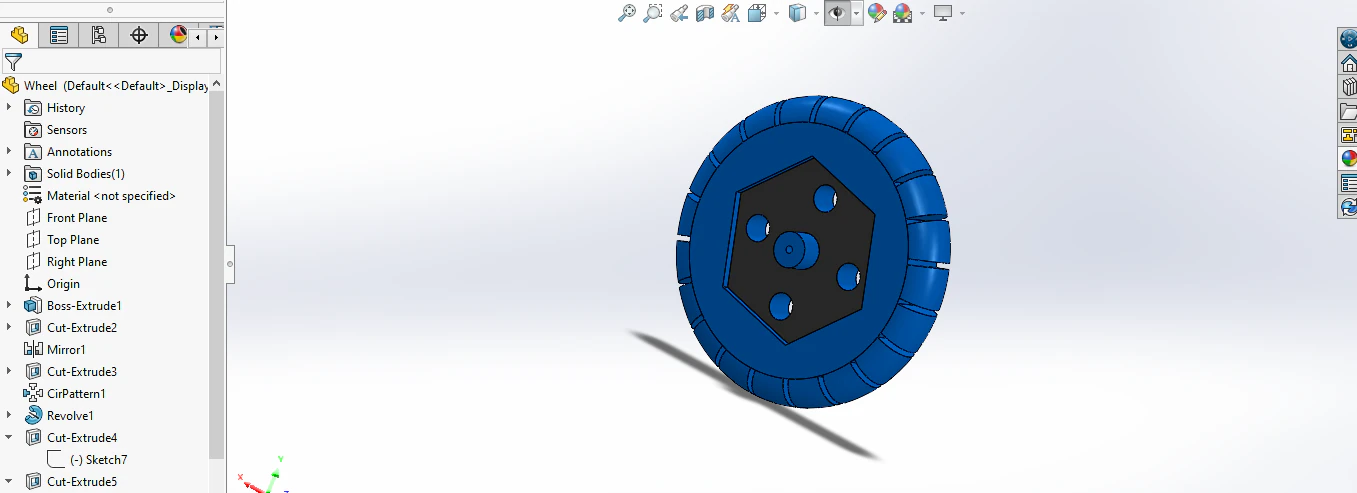Click the Apply Scene tool
The width and height of the screenshot is (1357, 493).
click(x=902, y=13)
